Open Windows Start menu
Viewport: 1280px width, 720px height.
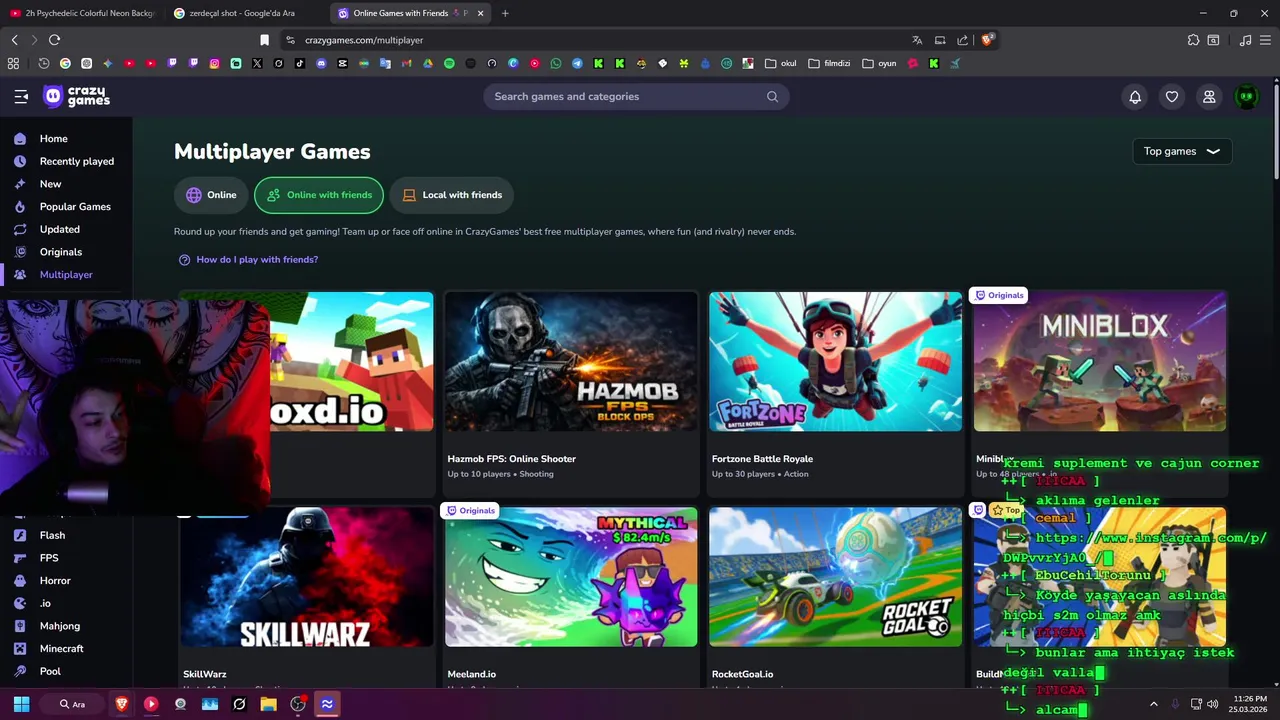[21, 704]
